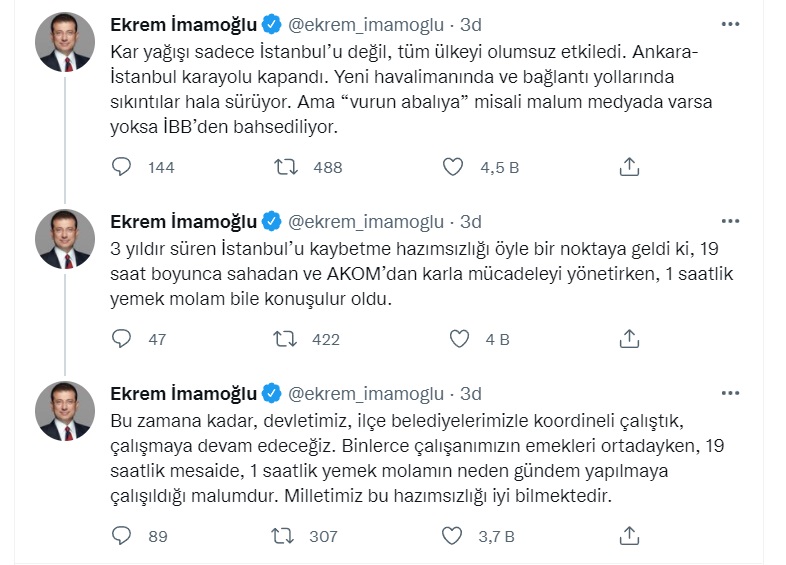Reply to the tweet with 47 replies
This screenshot has height=565, width=786.
click(x=122, y=339)
